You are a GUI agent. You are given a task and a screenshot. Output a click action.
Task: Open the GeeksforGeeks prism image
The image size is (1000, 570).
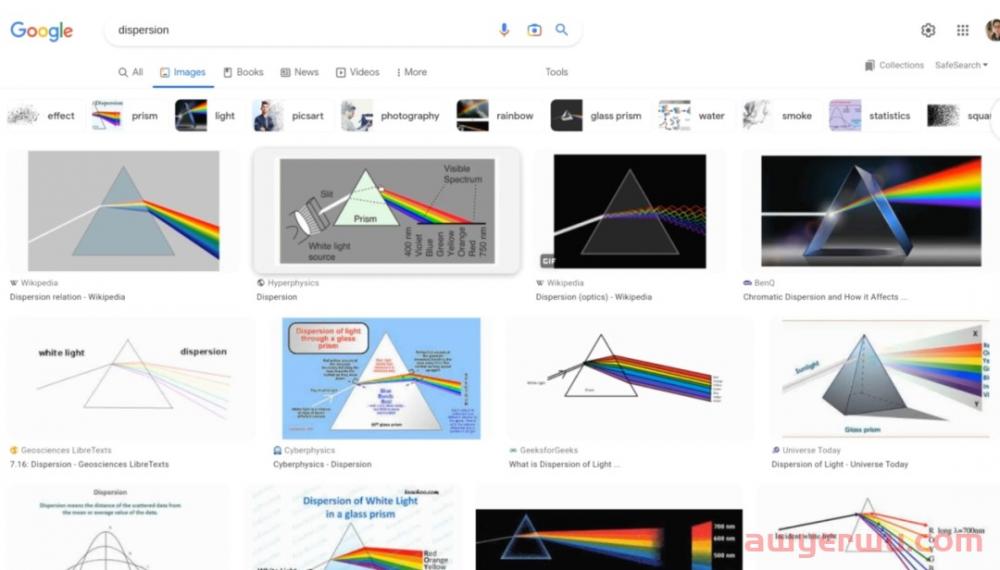click(629, 378)
